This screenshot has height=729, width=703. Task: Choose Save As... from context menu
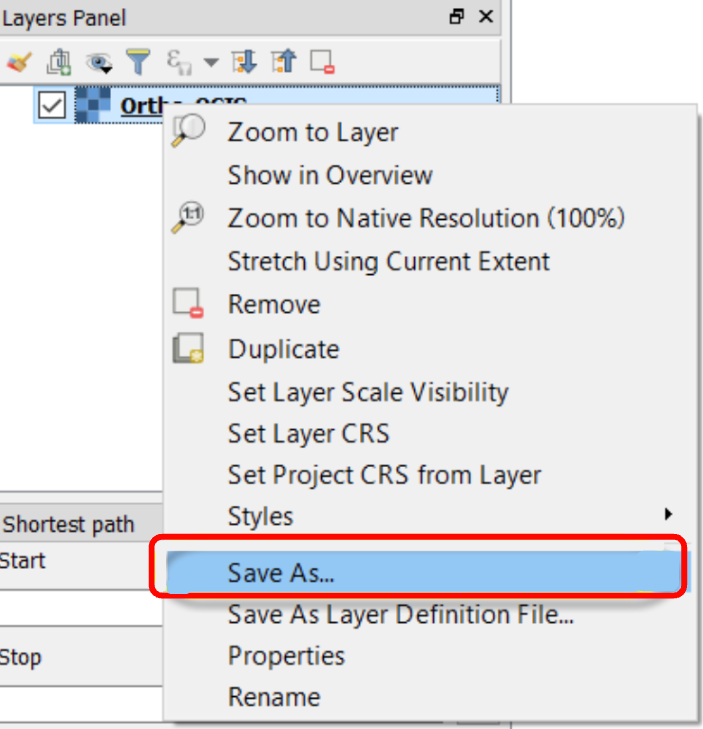point(281,573)
